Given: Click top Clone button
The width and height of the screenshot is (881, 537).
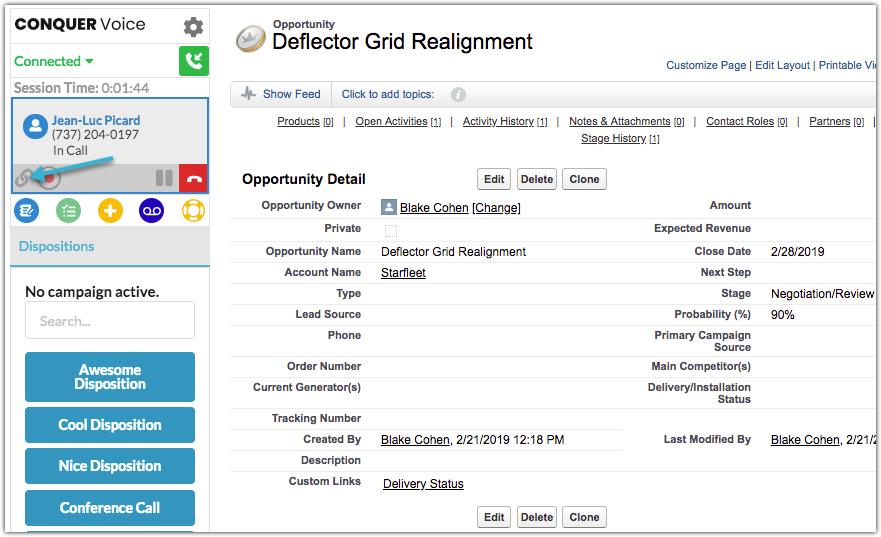Looking at the screenshot, I should point(584,179).
